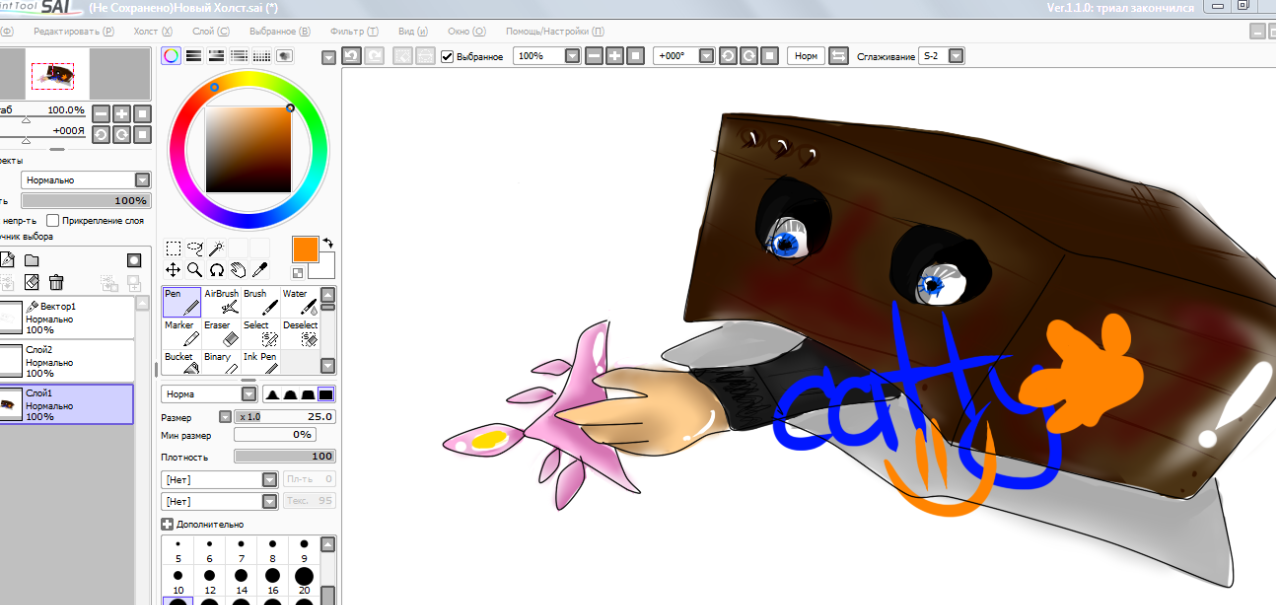Expand the Дополнительно section
The image size is (1276, 605).
coord(167,524)
